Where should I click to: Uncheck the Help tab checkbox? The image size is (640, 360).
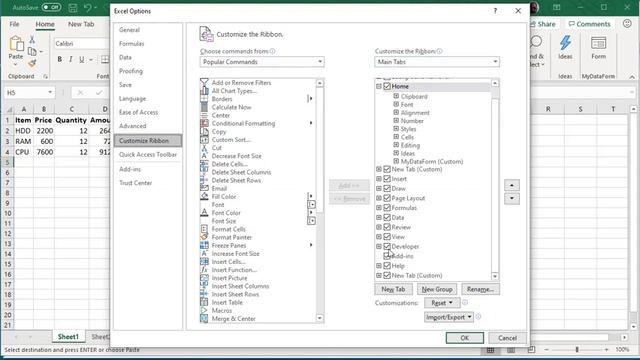pos(387,266)
